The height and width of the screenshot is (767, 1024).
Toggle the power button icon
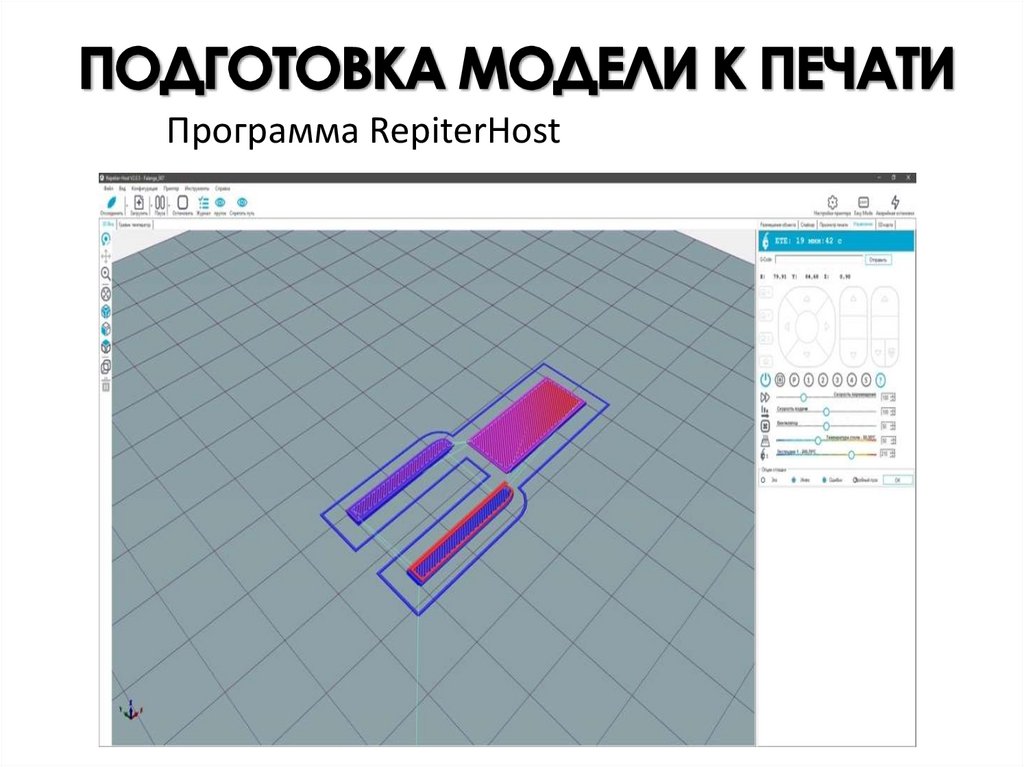pos(765,380)
